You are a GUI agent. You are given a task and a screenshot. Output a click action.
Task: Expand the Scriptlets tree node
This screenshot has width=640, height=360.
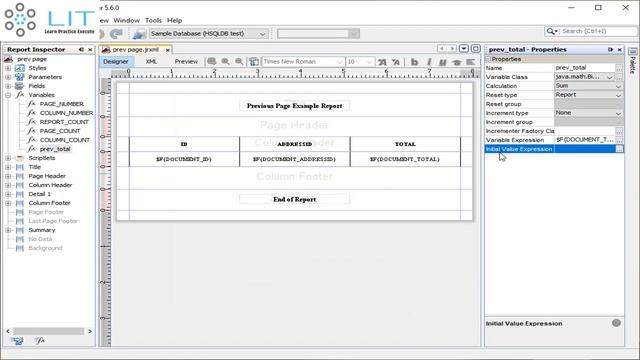[x=8, y=158]
